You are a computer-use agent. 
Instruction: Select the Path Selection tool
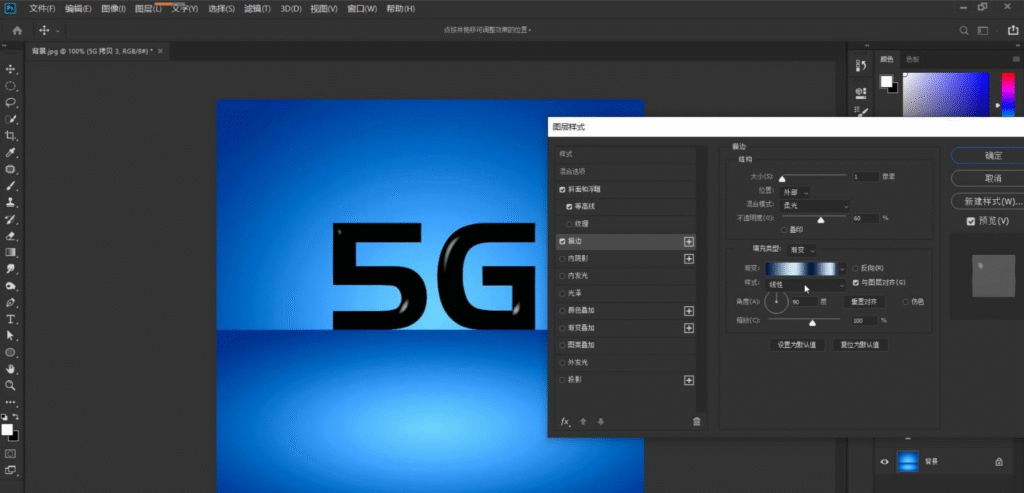[x=10, y=336]
